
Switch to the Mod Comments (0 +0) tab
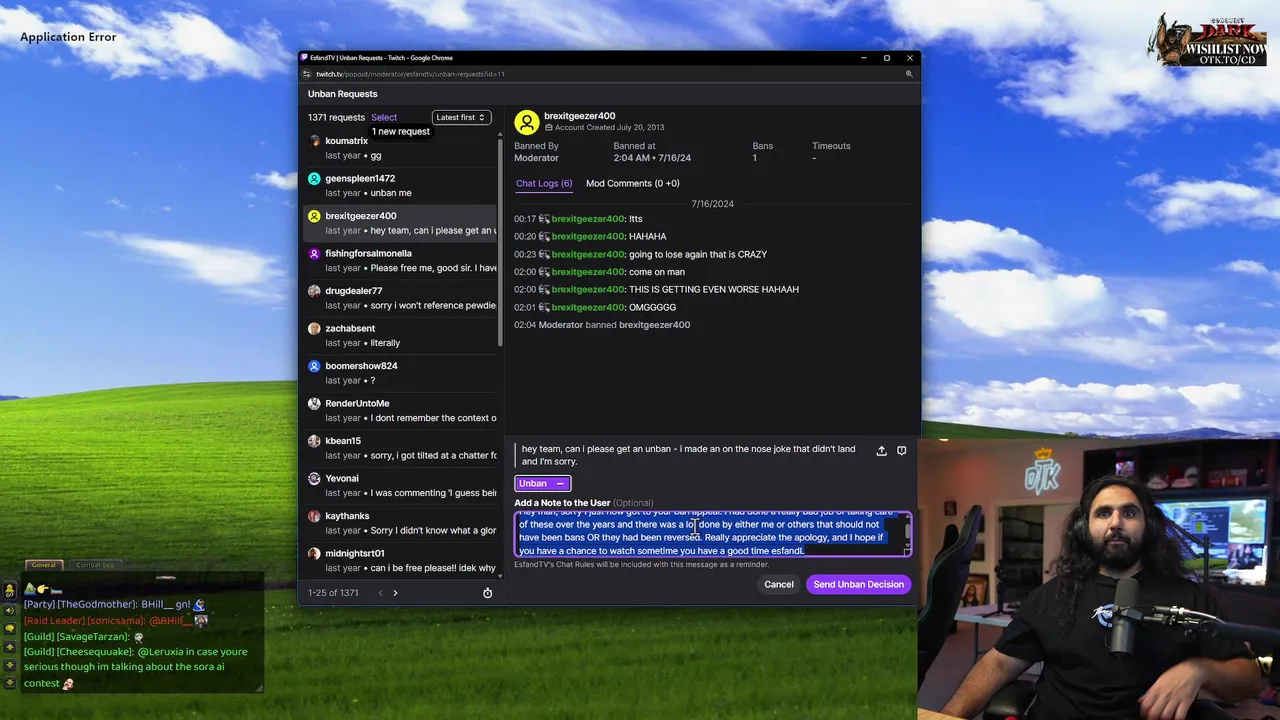point(632,183)
